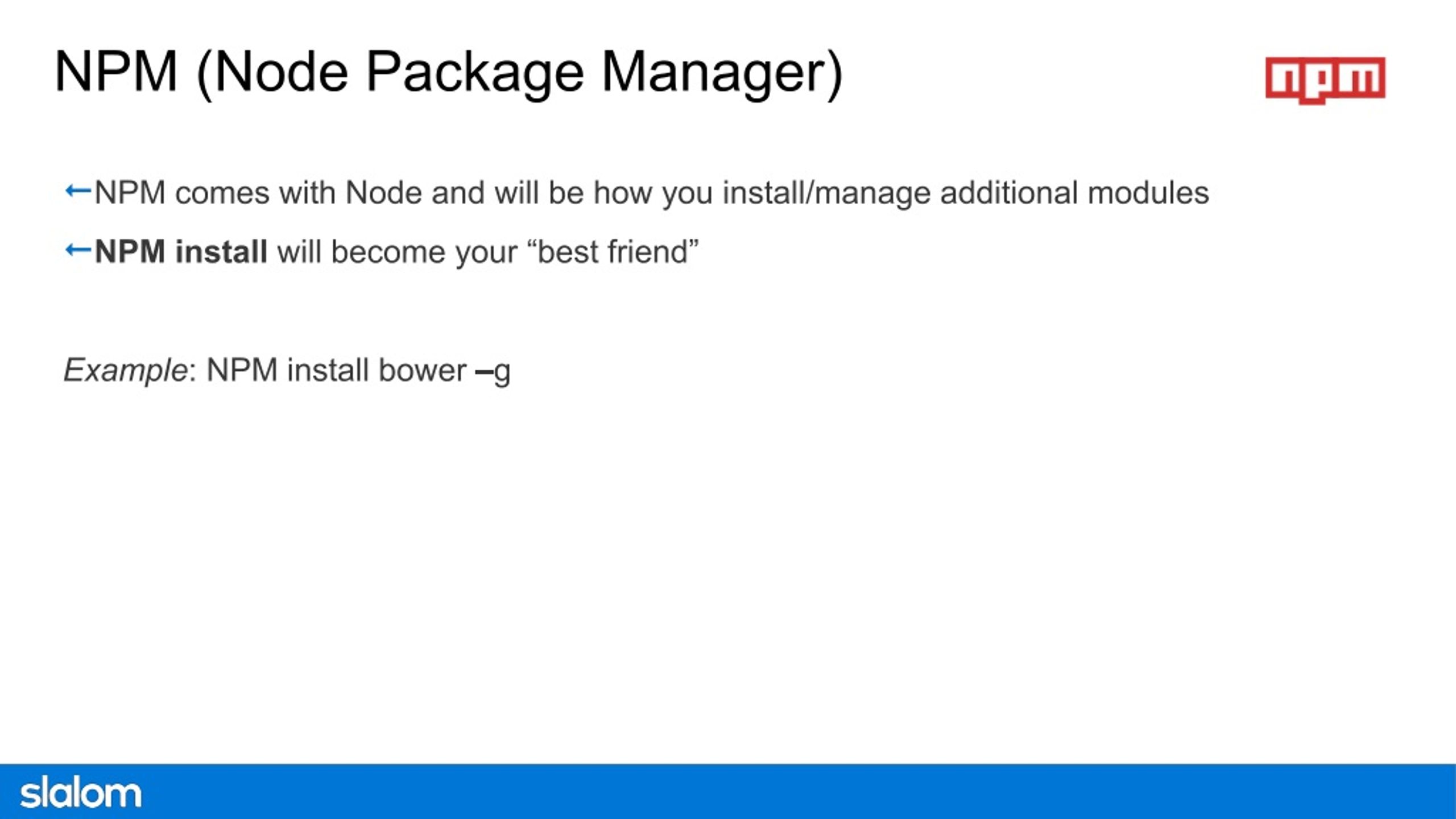Click 'how you' in the first bullet
1456x819 pixels.
coord(653,193)
